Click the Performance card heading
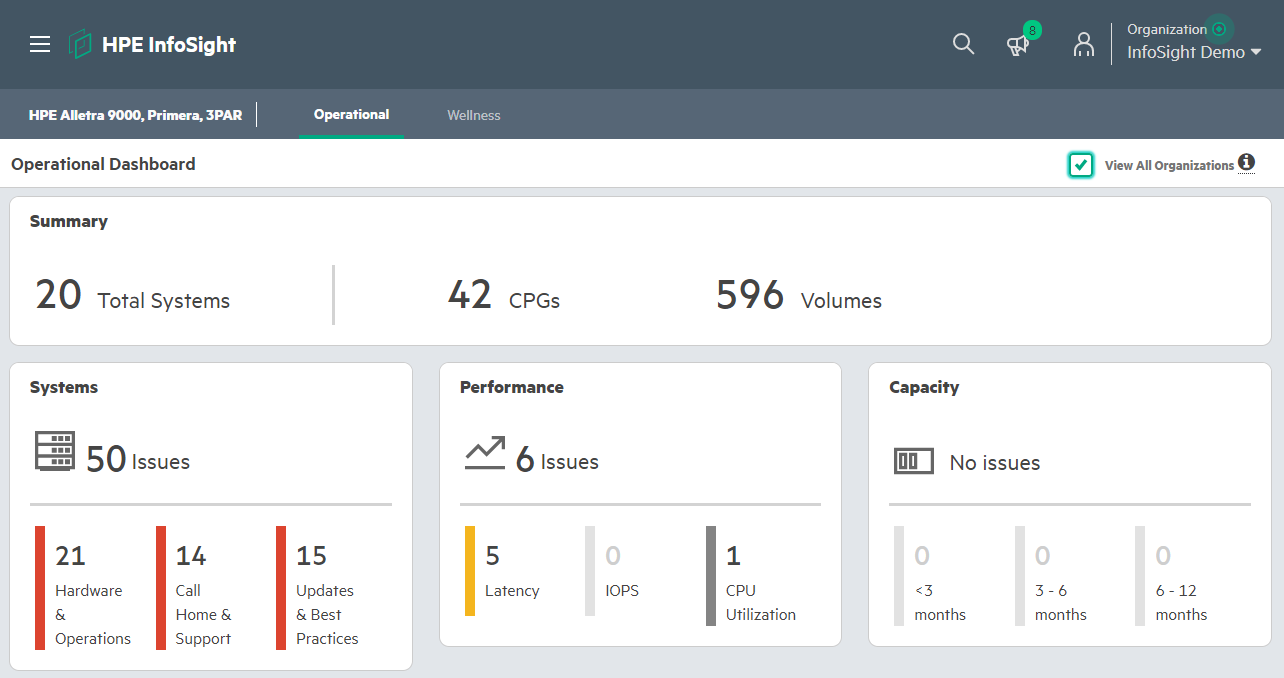 click(512, 387)
